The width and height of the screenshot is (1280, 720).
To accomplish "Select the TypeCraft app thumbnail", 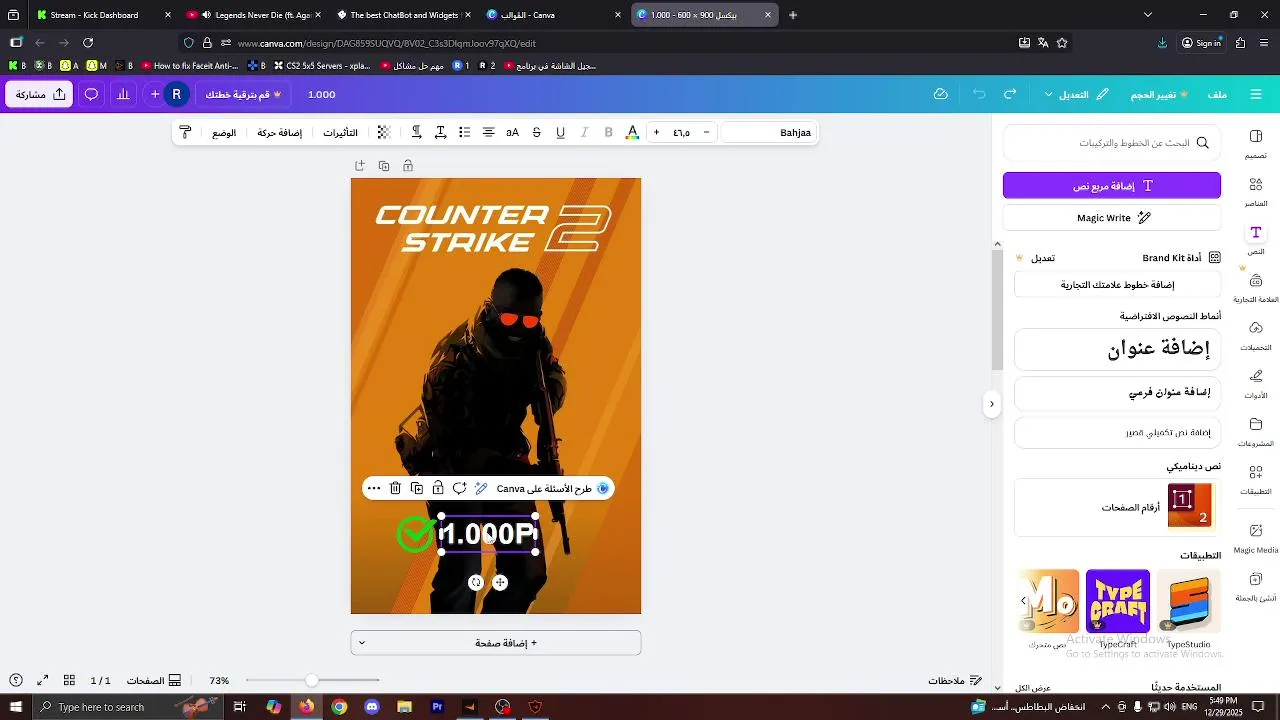I will pos(1118,602).
